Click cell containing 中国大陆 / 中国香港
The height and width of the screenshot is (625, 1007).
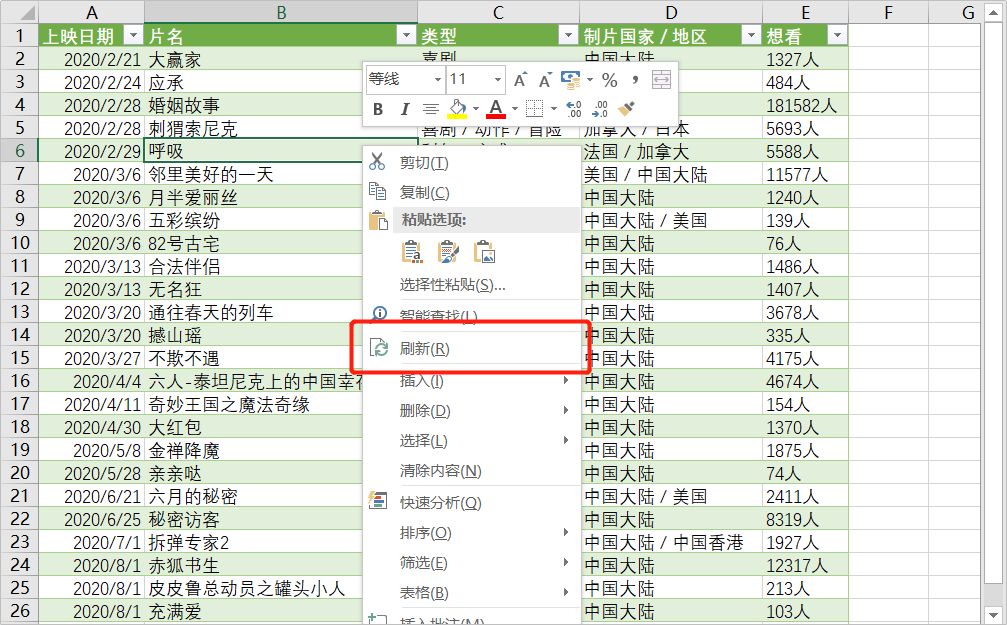tap(671, 542)
